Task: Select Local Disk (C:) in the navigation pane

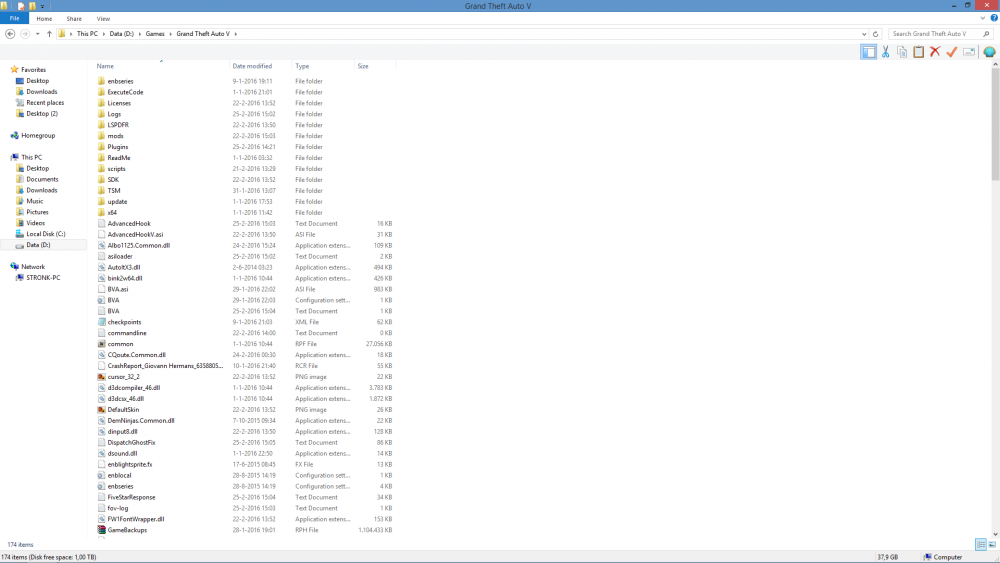Action: 45,234
